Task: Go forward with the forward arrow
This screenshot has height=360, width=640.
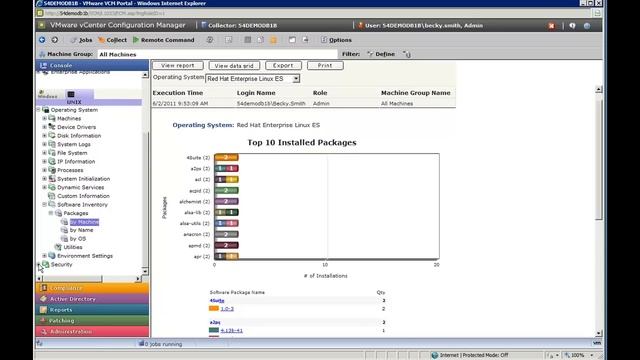Action: [x=55, y=40]
